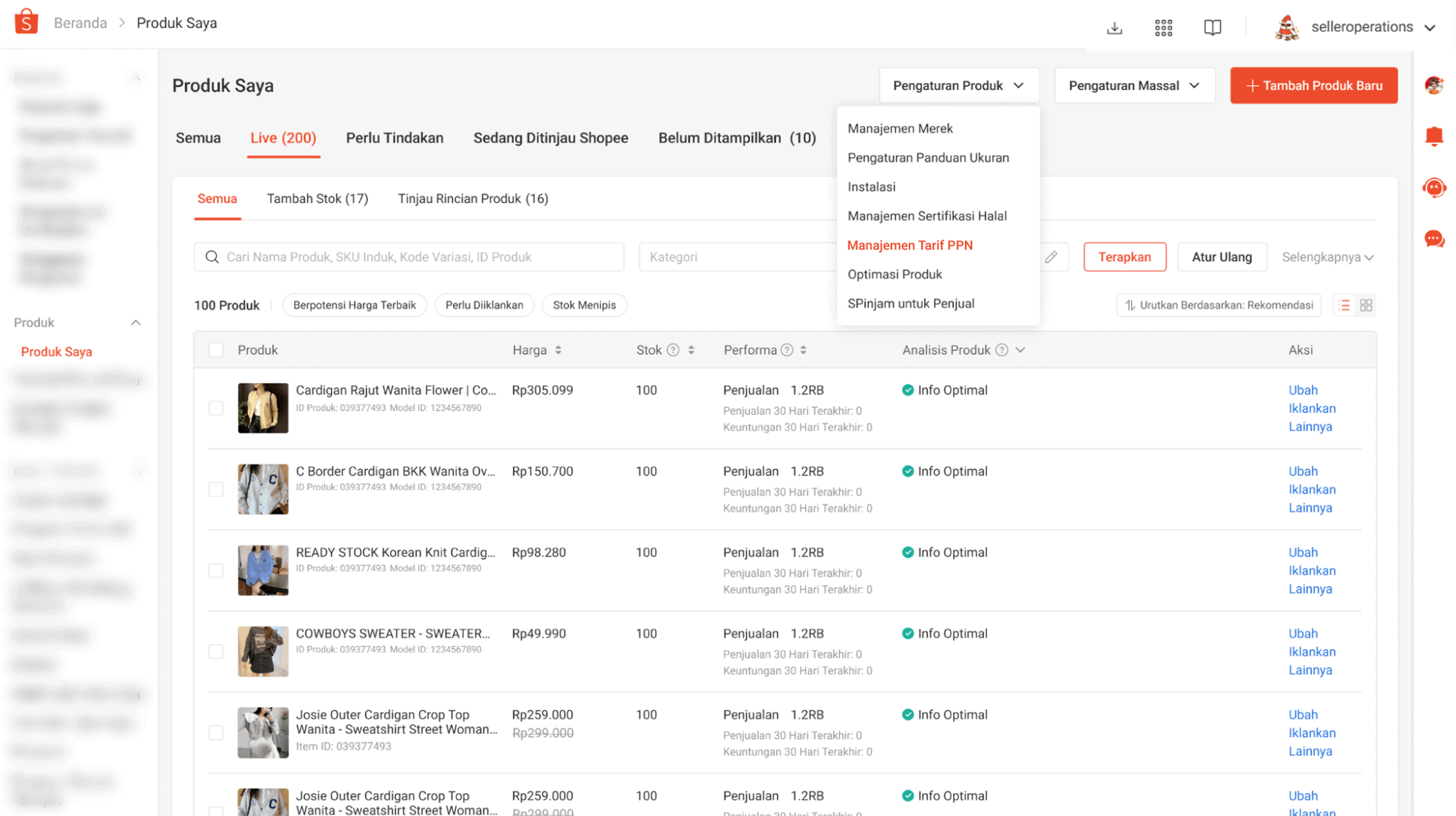
Task: Click the Terapkan button
Action: click(x=1125, y=257)
